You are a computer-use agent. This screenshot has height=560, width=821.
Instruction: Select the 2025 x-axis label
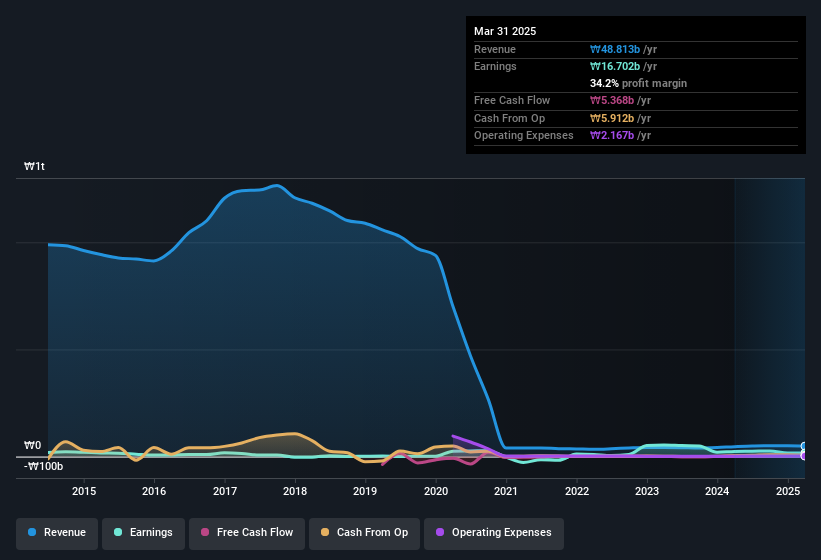click(x=788, y=491)
